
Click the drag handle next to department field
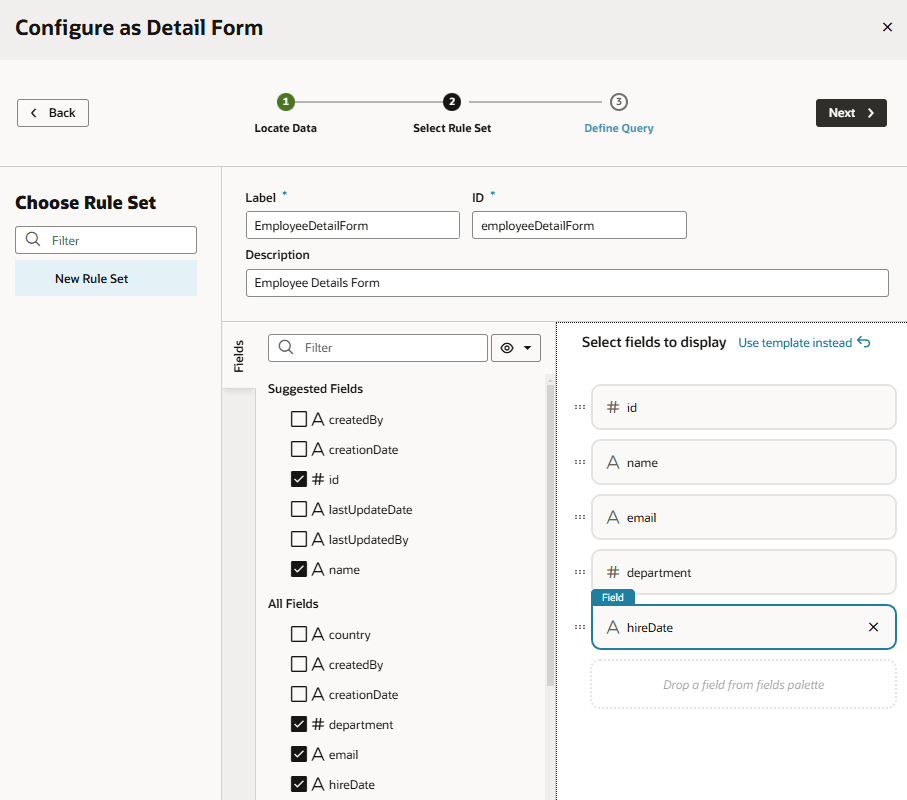coord(579,572)
